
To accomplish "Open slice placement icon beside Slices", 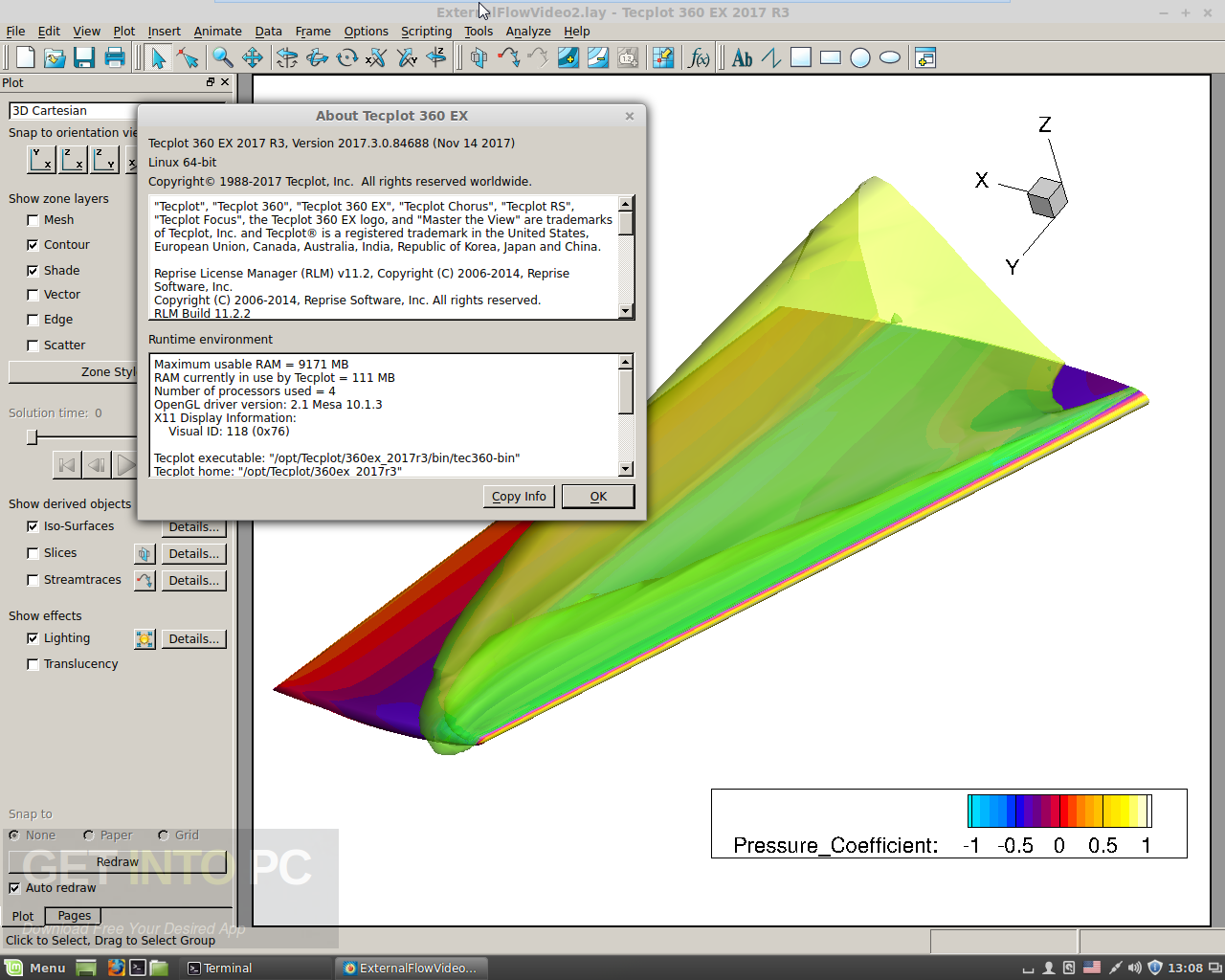I will [145, 553].
